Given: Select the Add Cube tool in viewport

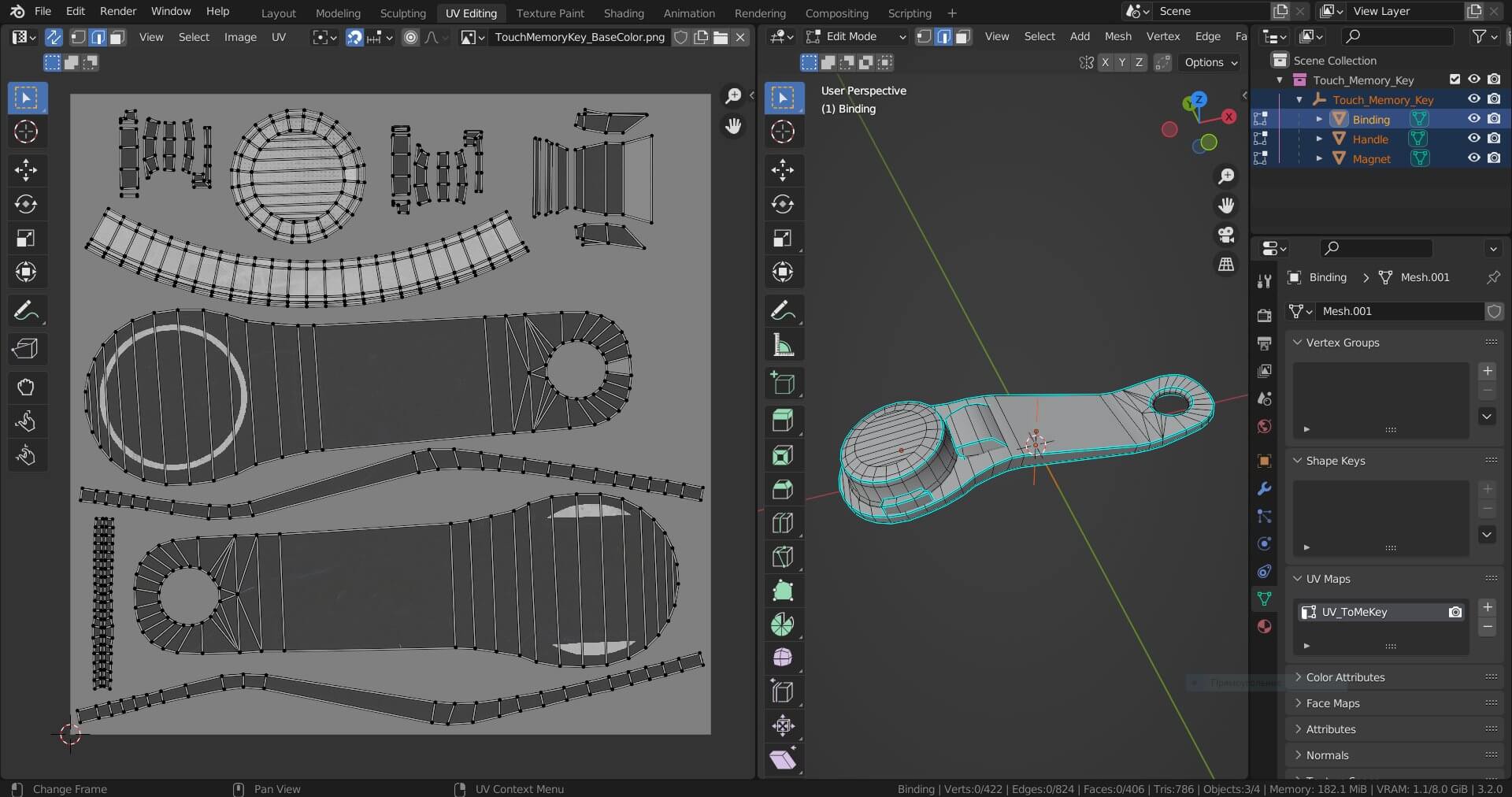Looking at the screenshot, I should point(783,384).
